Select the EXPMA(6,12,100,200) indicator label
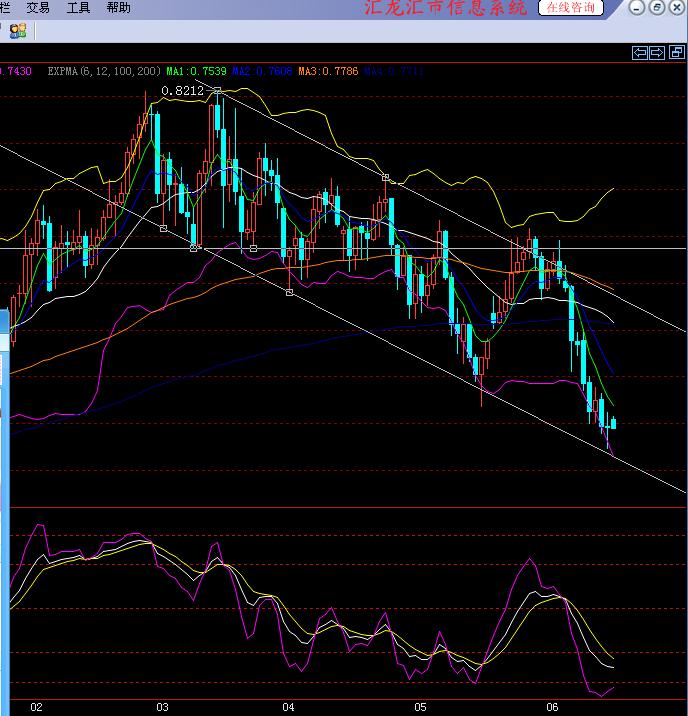 (x=104, y=71)
